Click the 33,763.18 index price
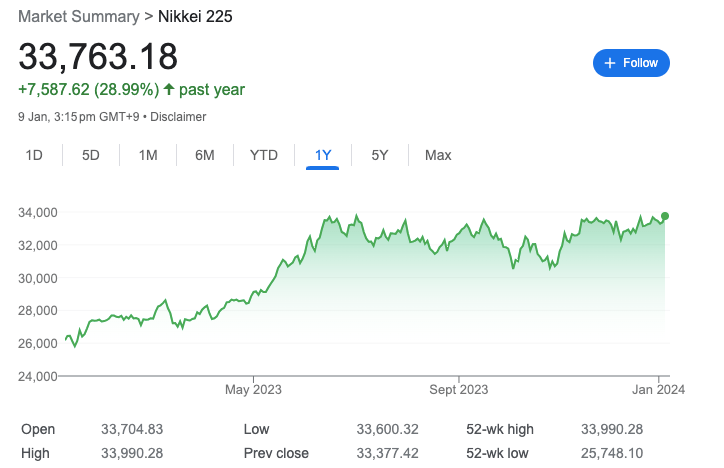The width and height of the screenshot is (724, 468). 98,56
